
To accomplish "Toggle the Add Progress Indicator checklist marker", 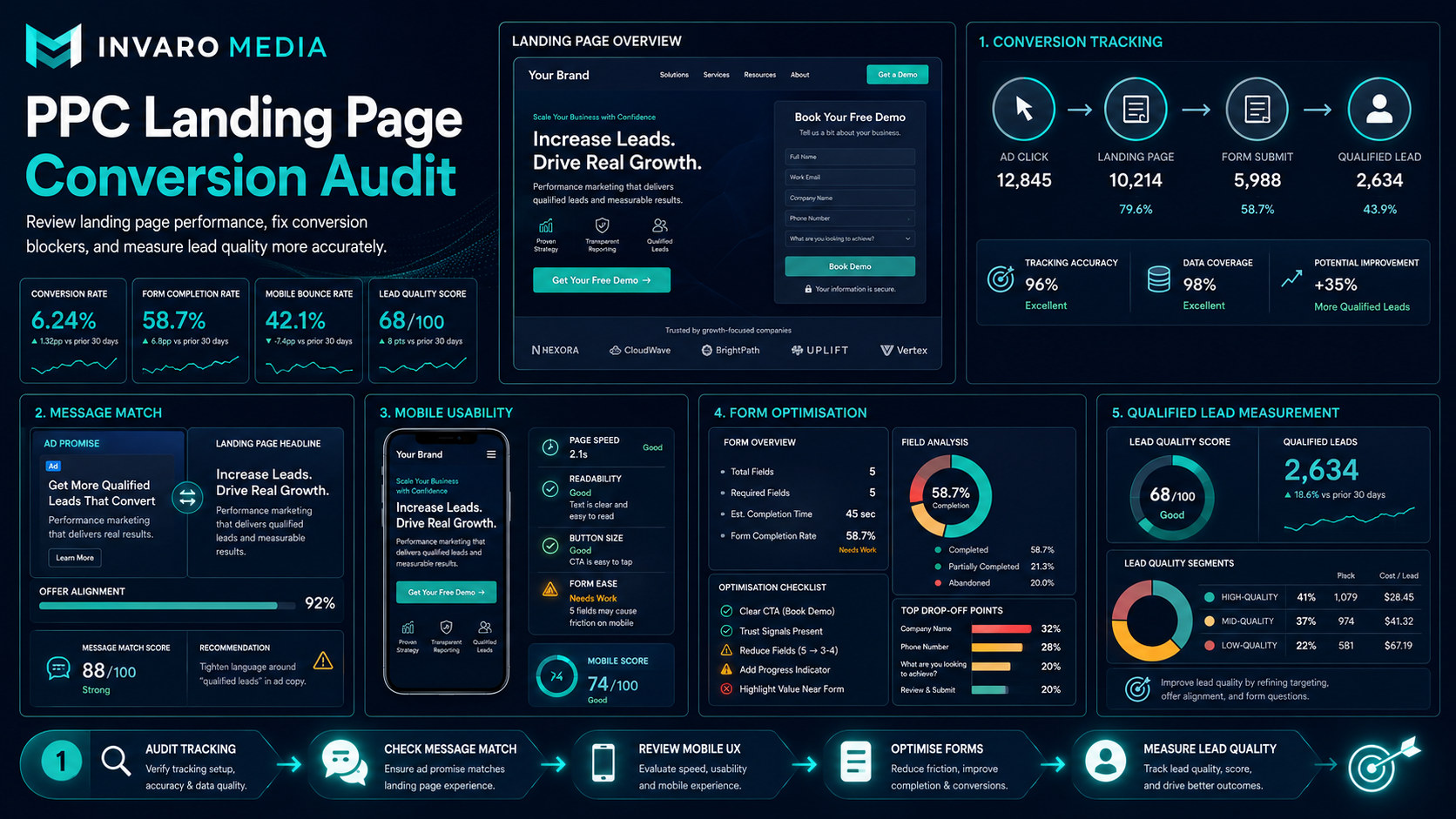I will (726, 669).
